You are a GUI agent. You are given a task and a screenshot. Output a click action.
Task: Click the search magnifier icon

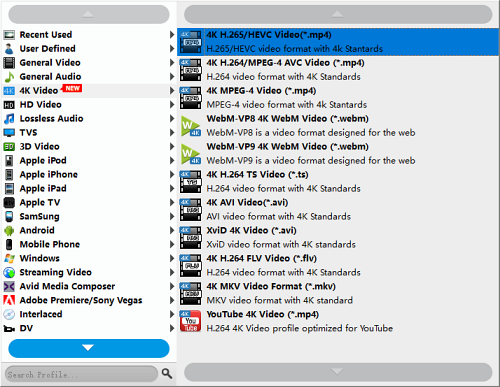[167, 374]
